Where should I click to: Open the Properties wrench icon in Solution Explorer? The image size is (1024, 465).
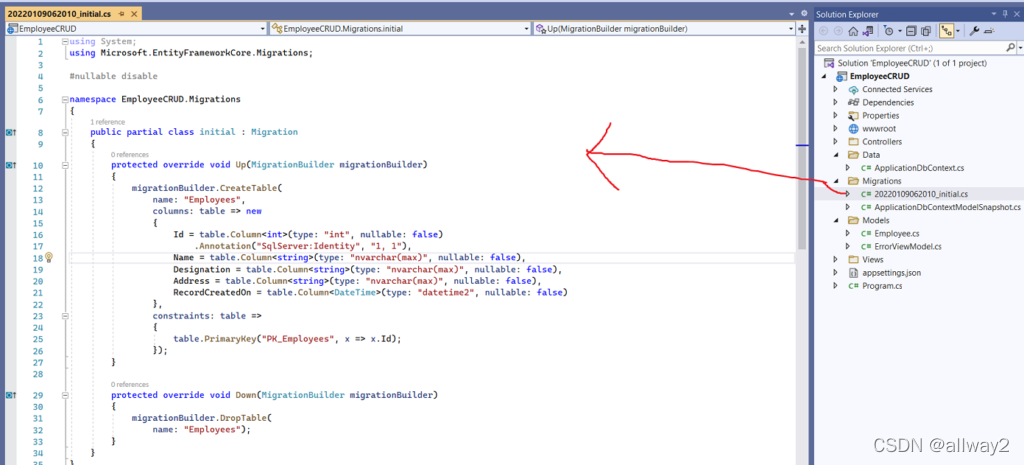pyautogui.click(x=974, y=31)
